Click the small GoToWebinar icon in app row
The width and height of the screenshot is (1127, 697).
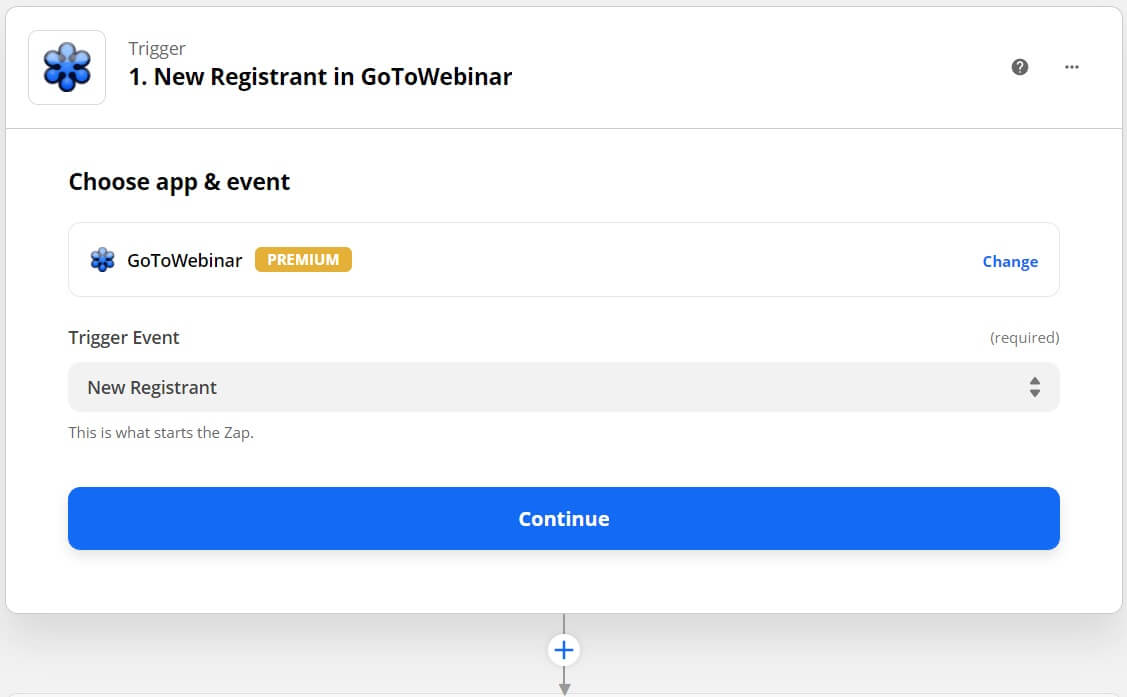pos(102,259)
